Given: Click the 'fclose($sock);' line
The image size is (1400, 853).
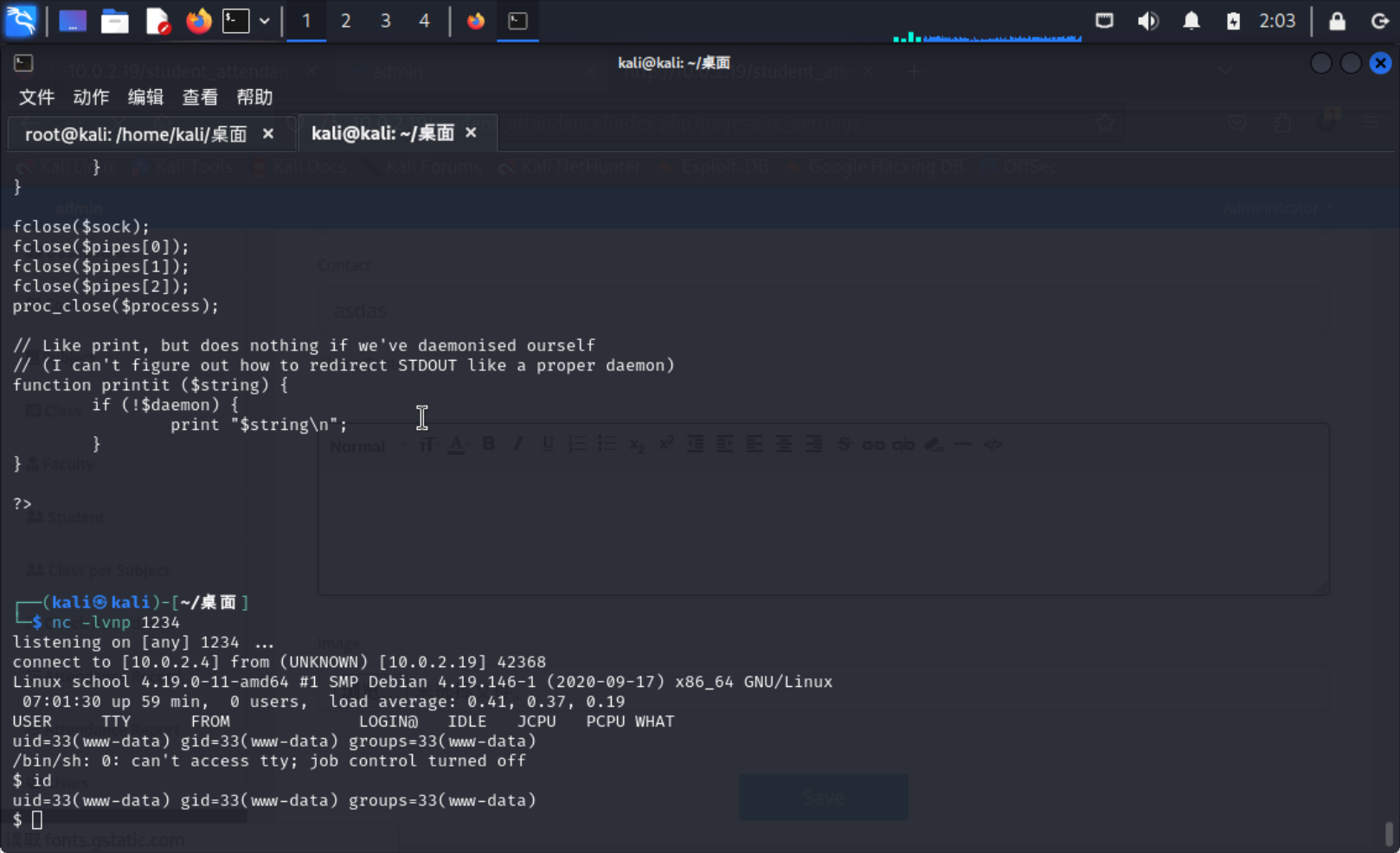Looking at the screenshot, I should [81, 227].
